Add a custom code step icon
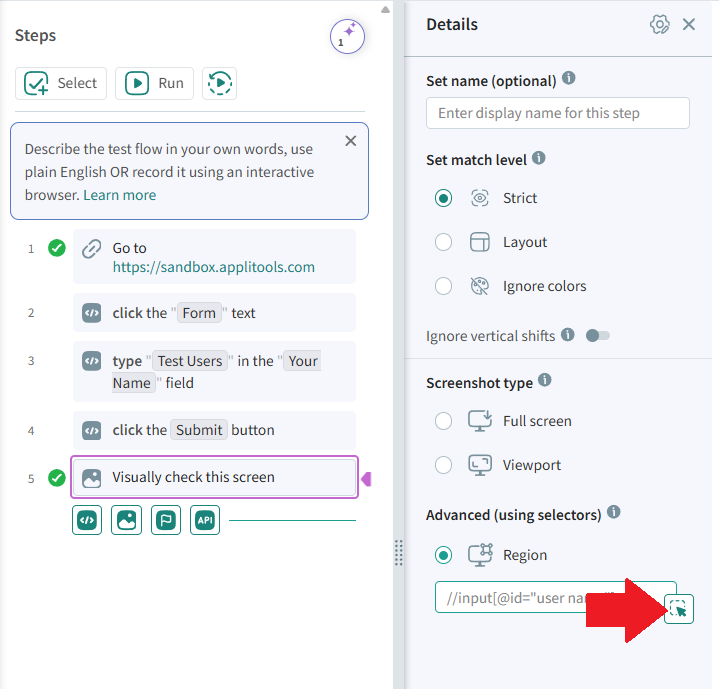The width and height of the screenshot is (719, 689). [87, 520]
